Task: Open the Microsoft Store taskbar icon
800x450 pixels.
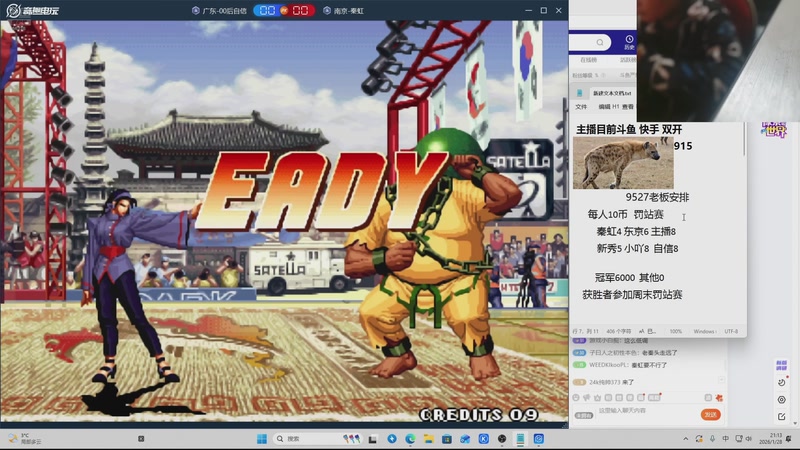Action: click(x=447, y=439)
